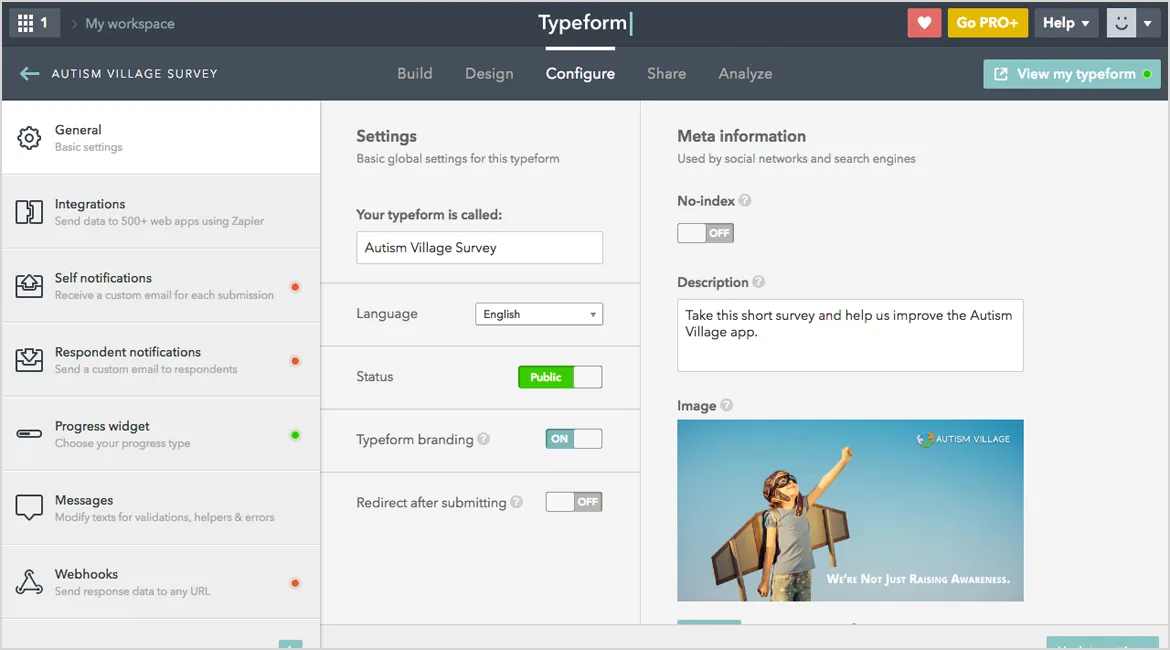Open Progress widget section
Screen dimensions: 1170x650
click(161, 434)
